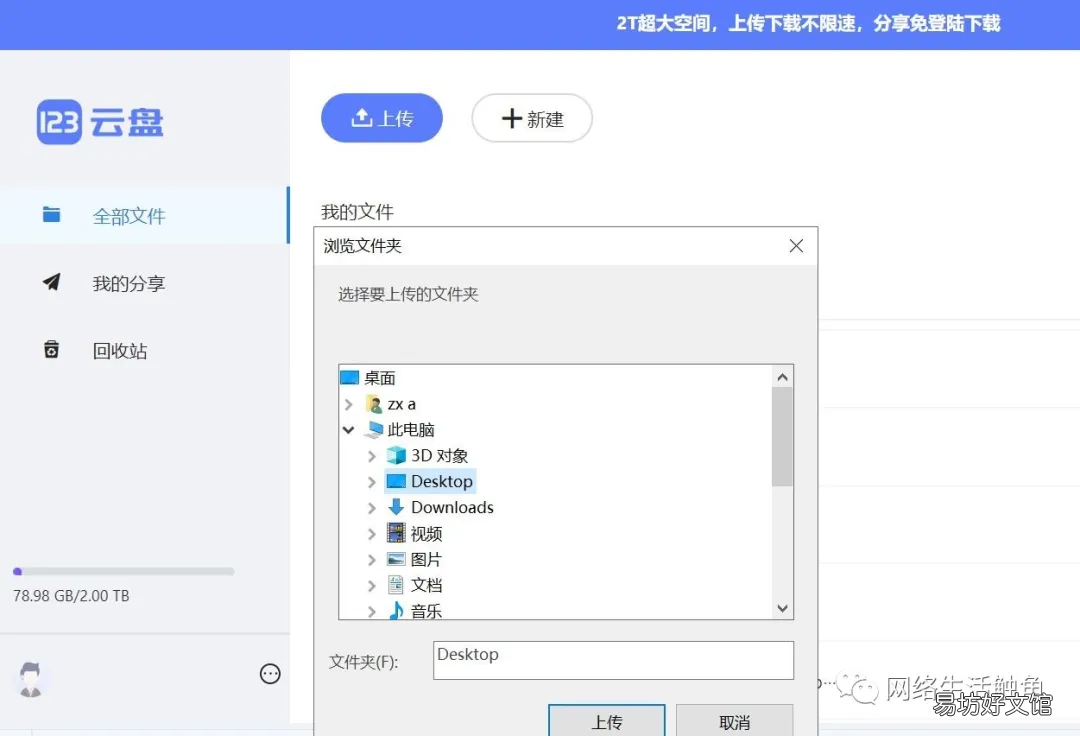Expand the Desktop folder

(x=372, y=482)
